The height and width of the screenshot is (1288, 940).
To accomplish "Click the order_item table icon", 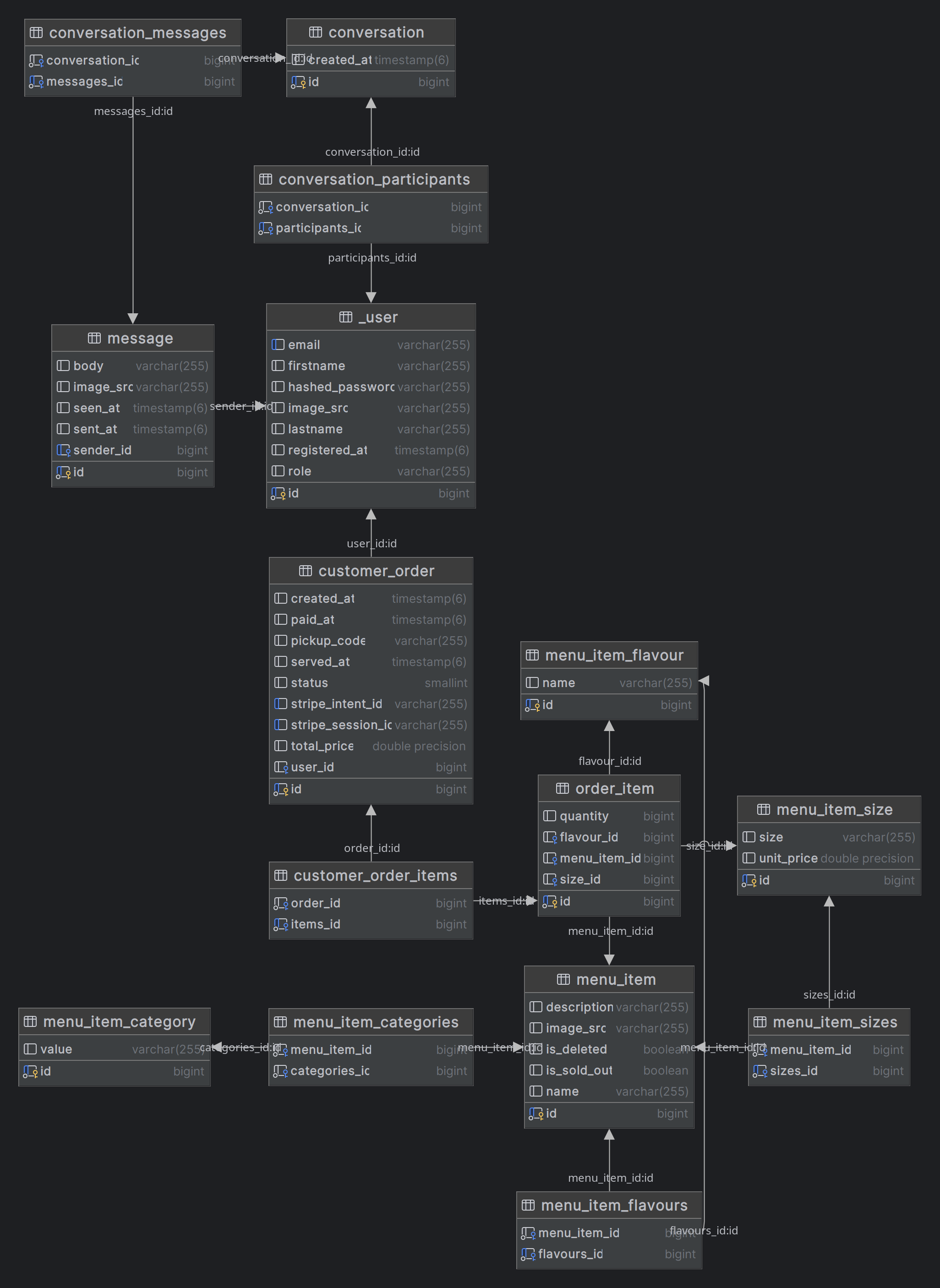I will tap(561, 787).
